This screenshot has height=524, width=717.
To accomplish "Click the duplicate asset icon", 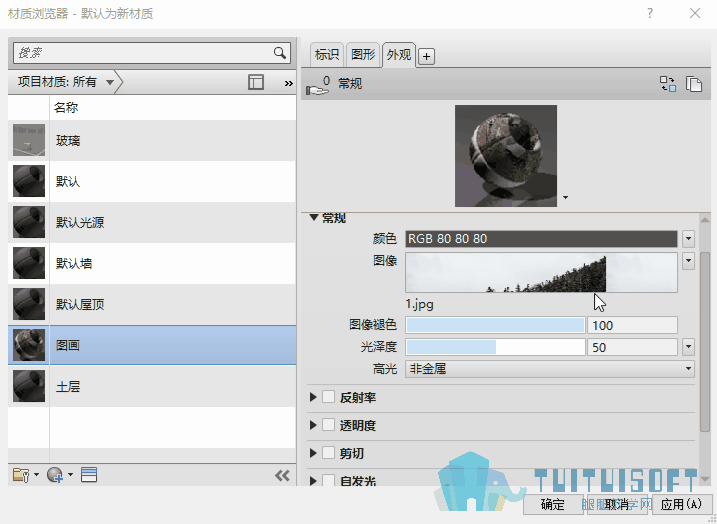I will 694,84.
